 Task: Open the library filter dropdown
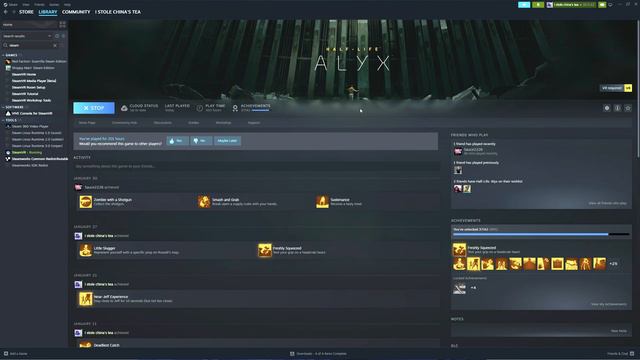49,36
